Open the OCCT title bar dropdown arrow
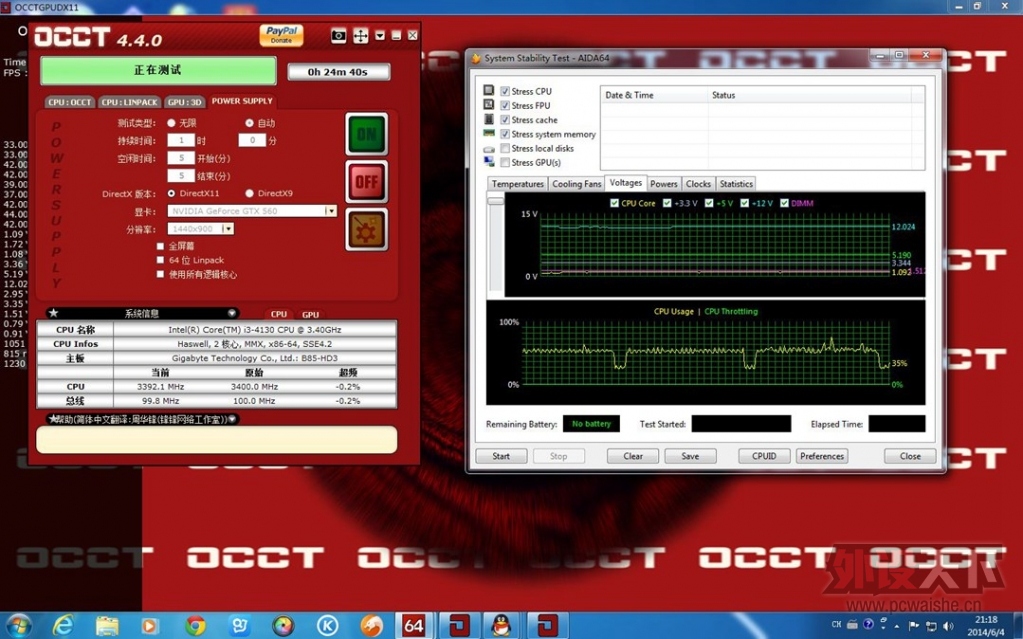Screen dimensions: 1023x639 380,36
